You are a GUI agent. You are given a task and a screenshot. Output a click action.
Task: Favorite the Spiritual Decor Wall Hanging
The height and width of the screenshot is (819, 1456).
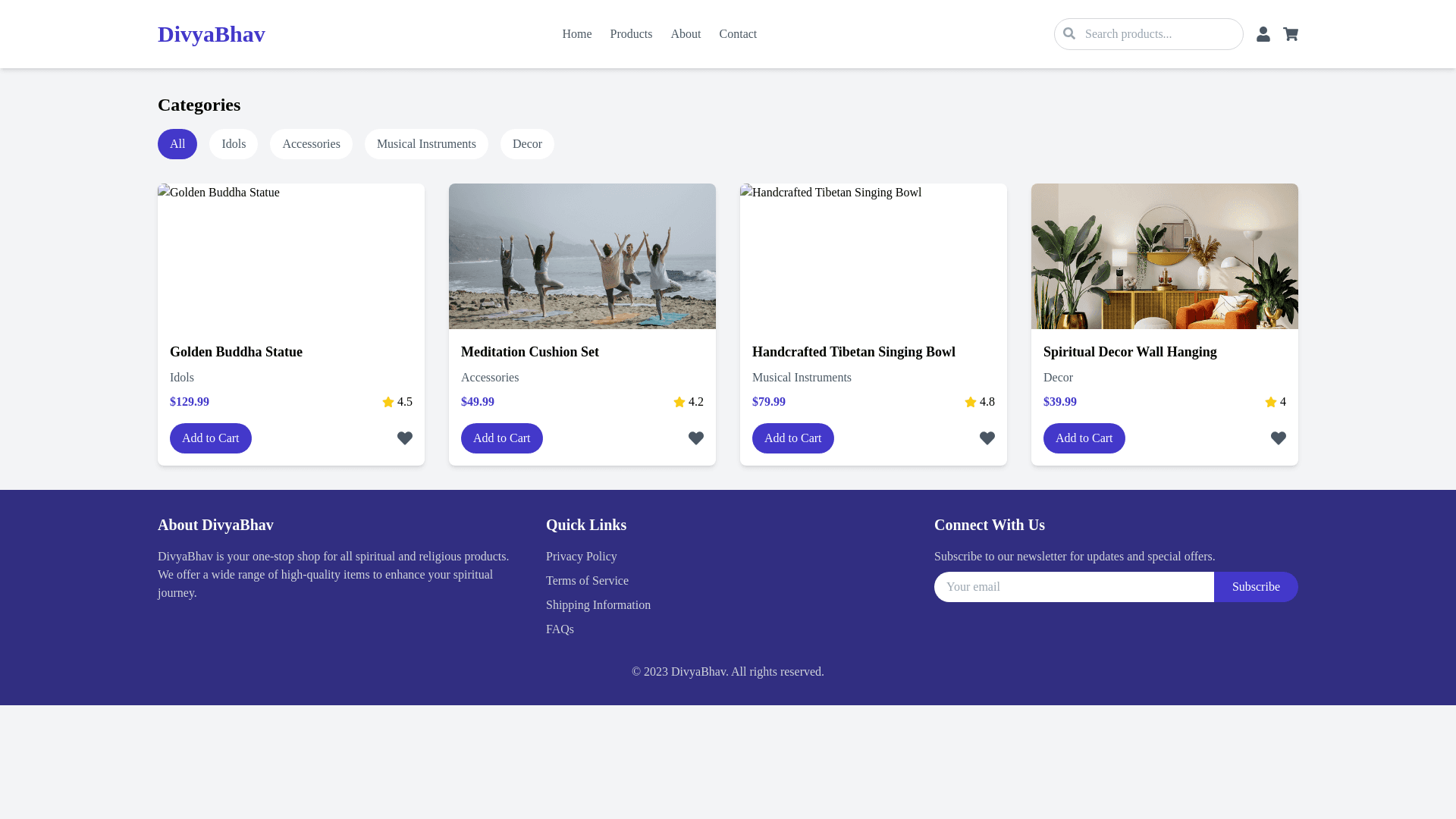(1279, 438)
